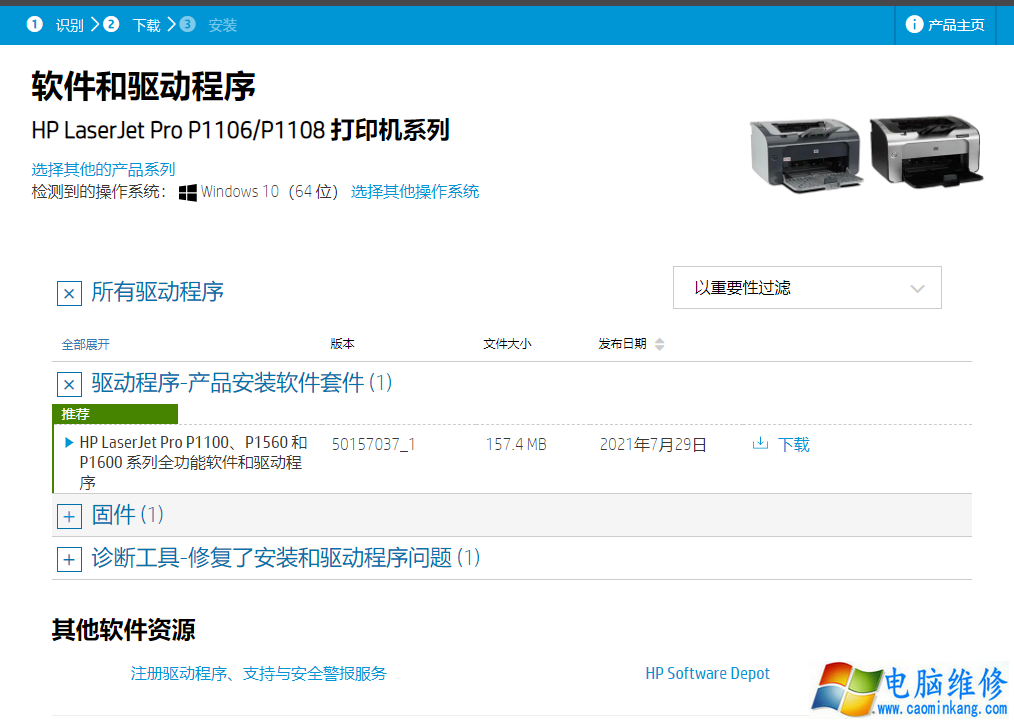Go to the 下载 step

point(146,25)
